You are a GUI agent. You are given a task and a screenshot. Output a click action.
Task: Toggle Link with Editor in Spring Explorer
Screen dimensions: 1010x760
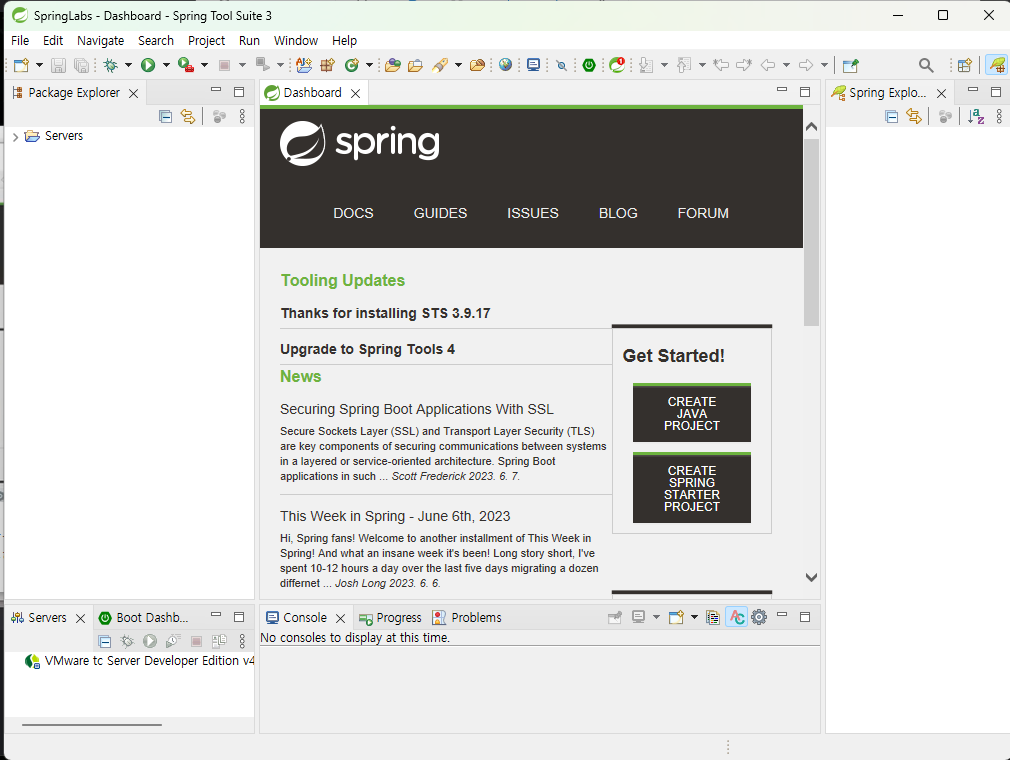click(913, 117)
